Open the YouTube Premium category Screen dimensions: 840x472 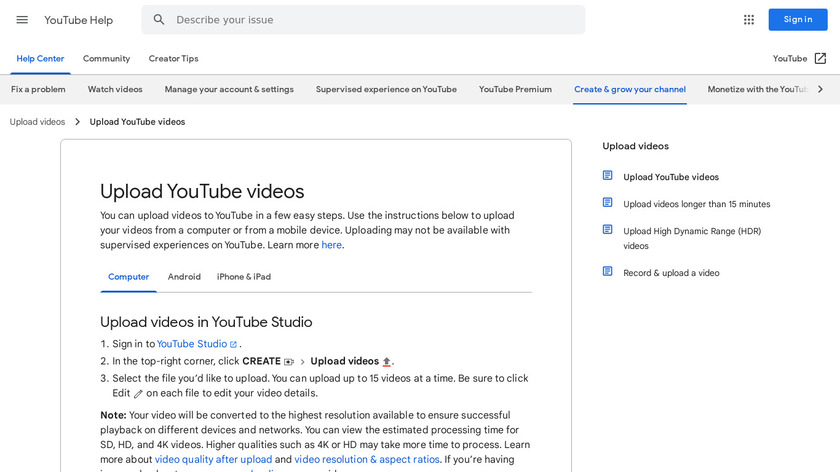tap(515, 89)
